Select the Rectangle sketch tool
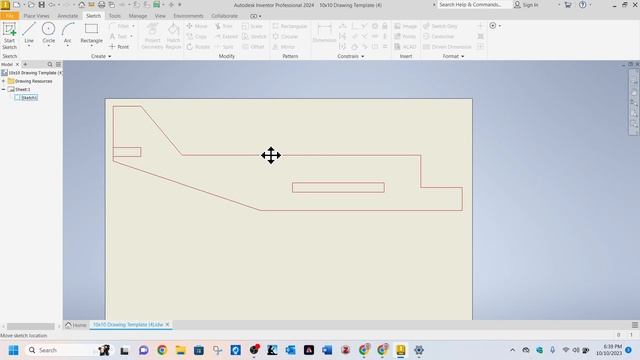 click(91, 33)
